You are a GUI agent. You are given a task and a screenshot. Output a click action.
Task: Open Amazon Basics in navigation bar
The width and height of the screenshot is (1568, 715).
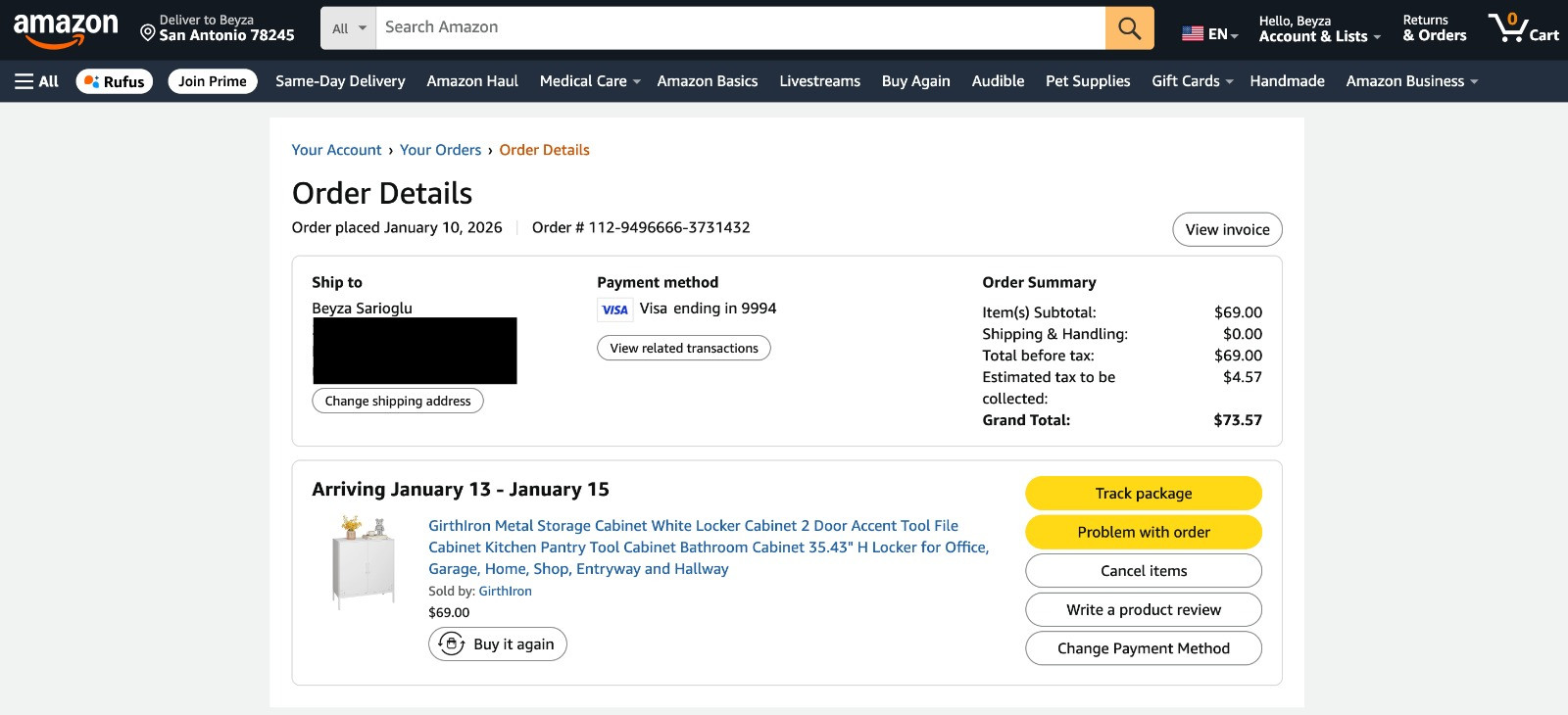coord(708,81)
